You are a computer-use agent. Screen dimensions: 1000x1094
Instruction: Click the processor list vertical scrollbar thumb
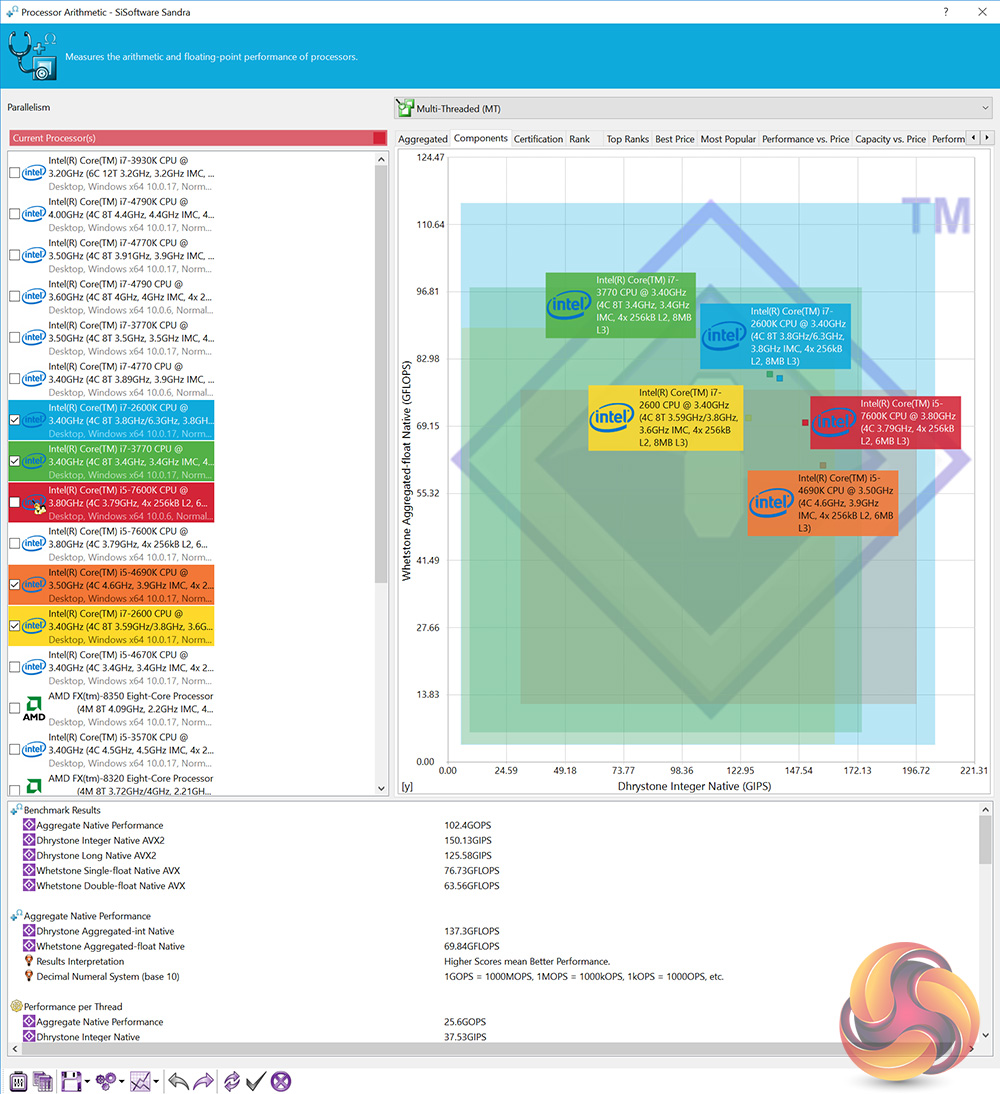(x=381, y=373)
